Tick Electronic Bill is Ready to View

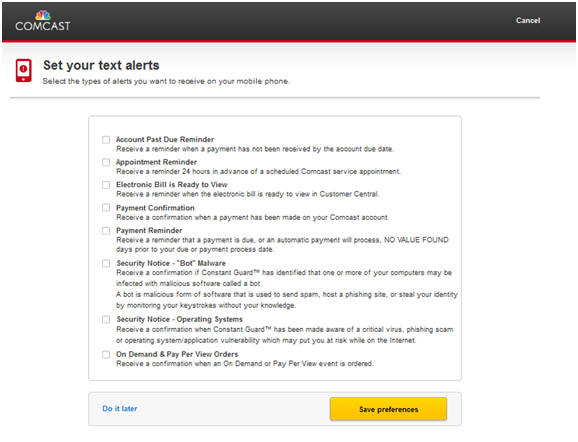(x=106, y=185)
